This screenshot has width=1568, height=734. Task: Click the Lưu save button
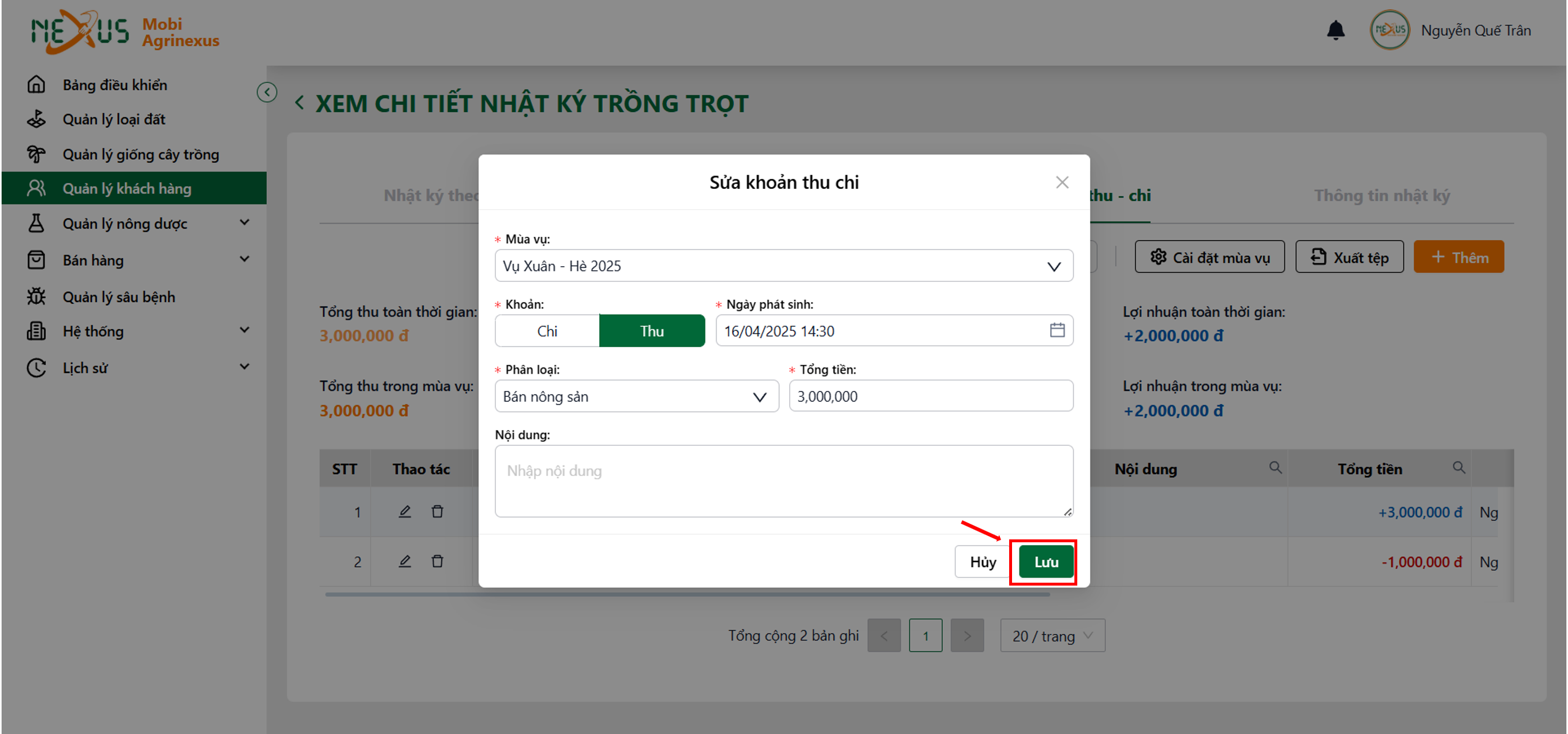(x=1046, y=561)
